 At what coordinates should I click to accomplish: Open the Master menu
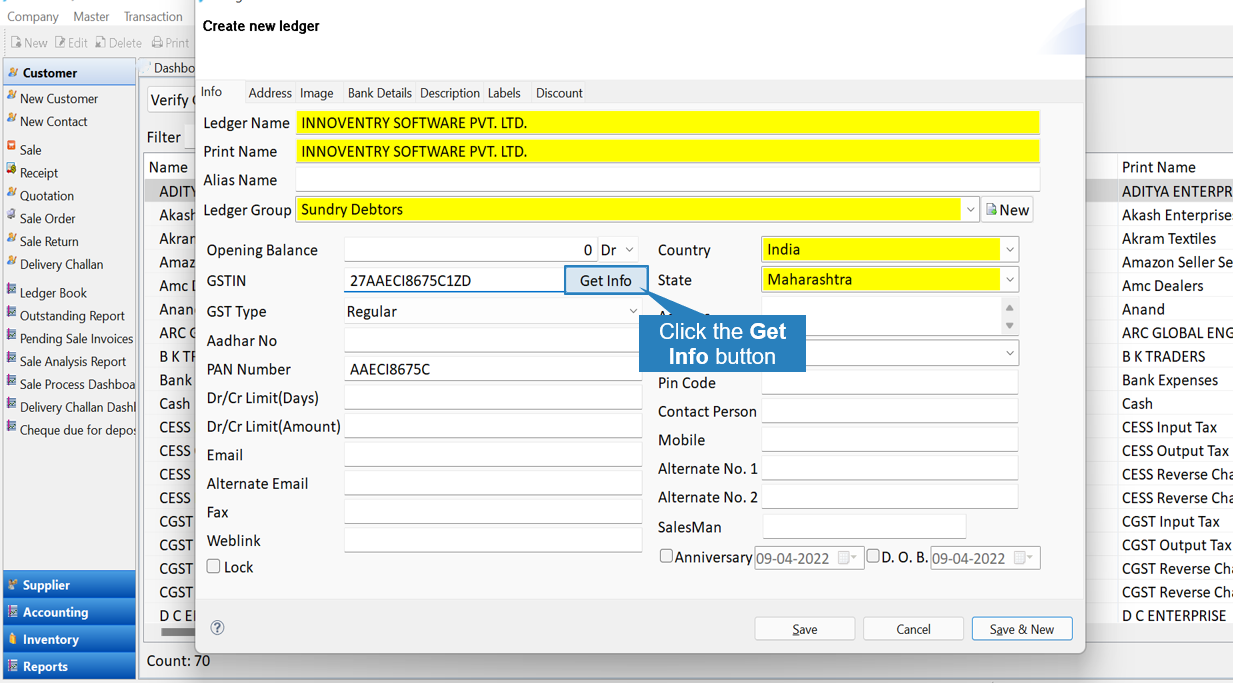[x=91, y=16]
